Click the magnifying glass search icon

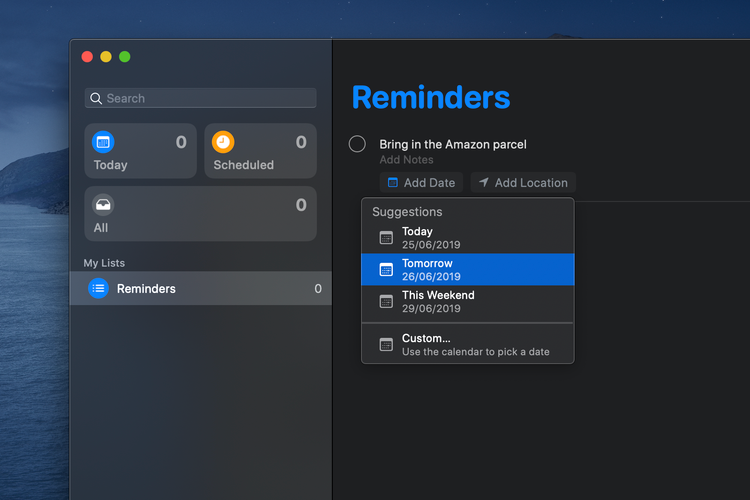[x=96, y=98]
